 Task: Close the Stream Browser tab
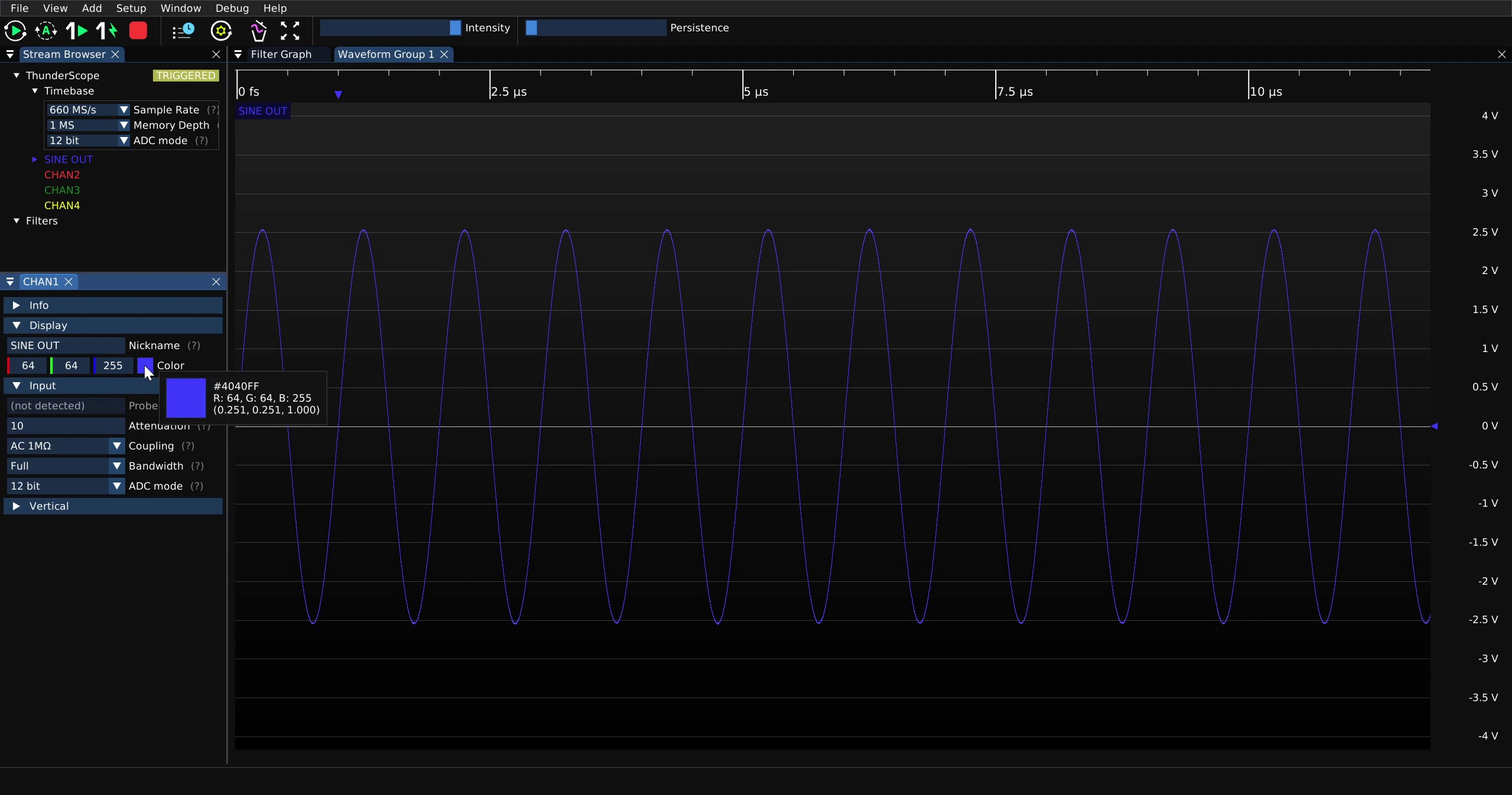(x=116, y=54)
